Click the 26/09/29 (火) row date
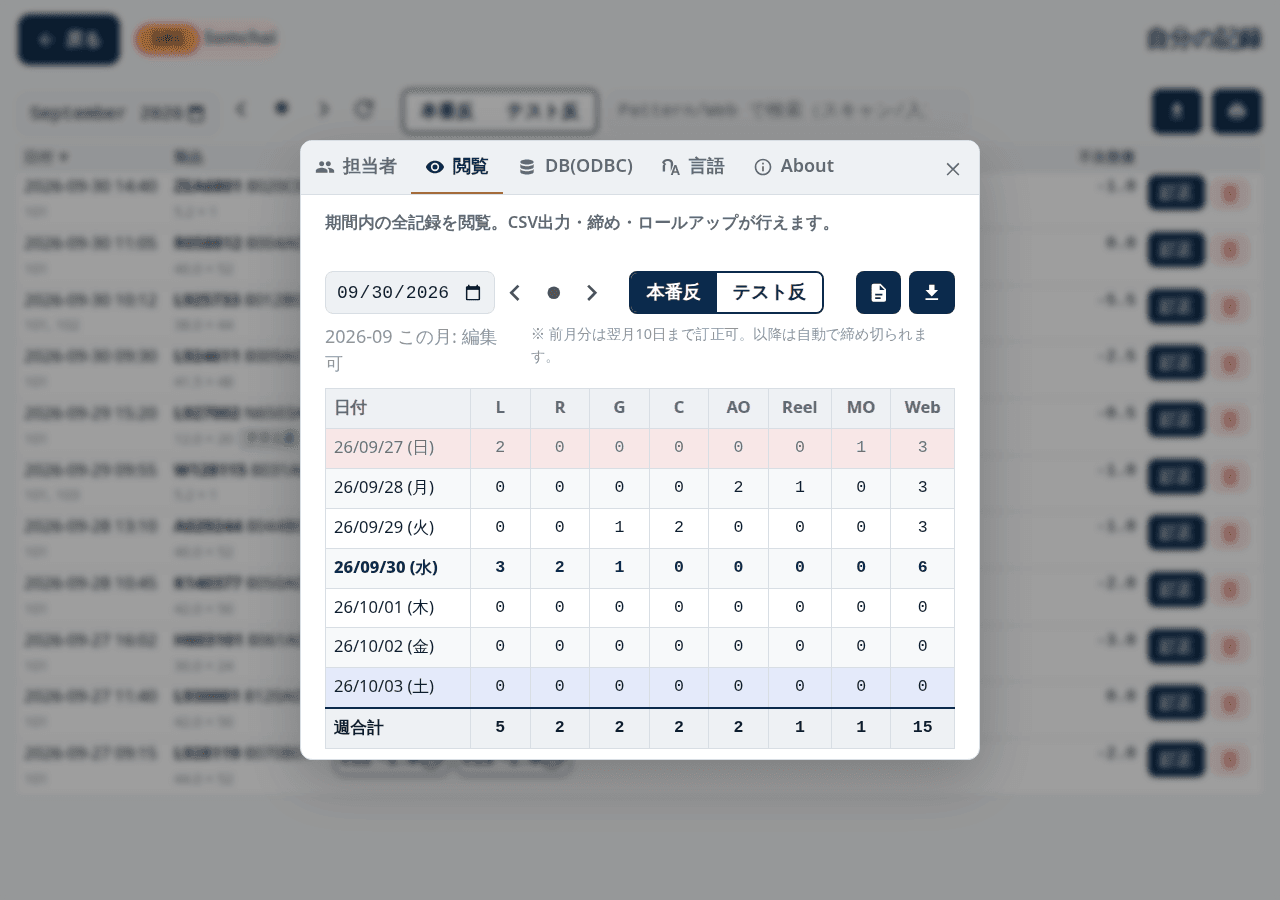Viewport: 1280px width, 900px height. pyautogui.click(x=384, y=528)
